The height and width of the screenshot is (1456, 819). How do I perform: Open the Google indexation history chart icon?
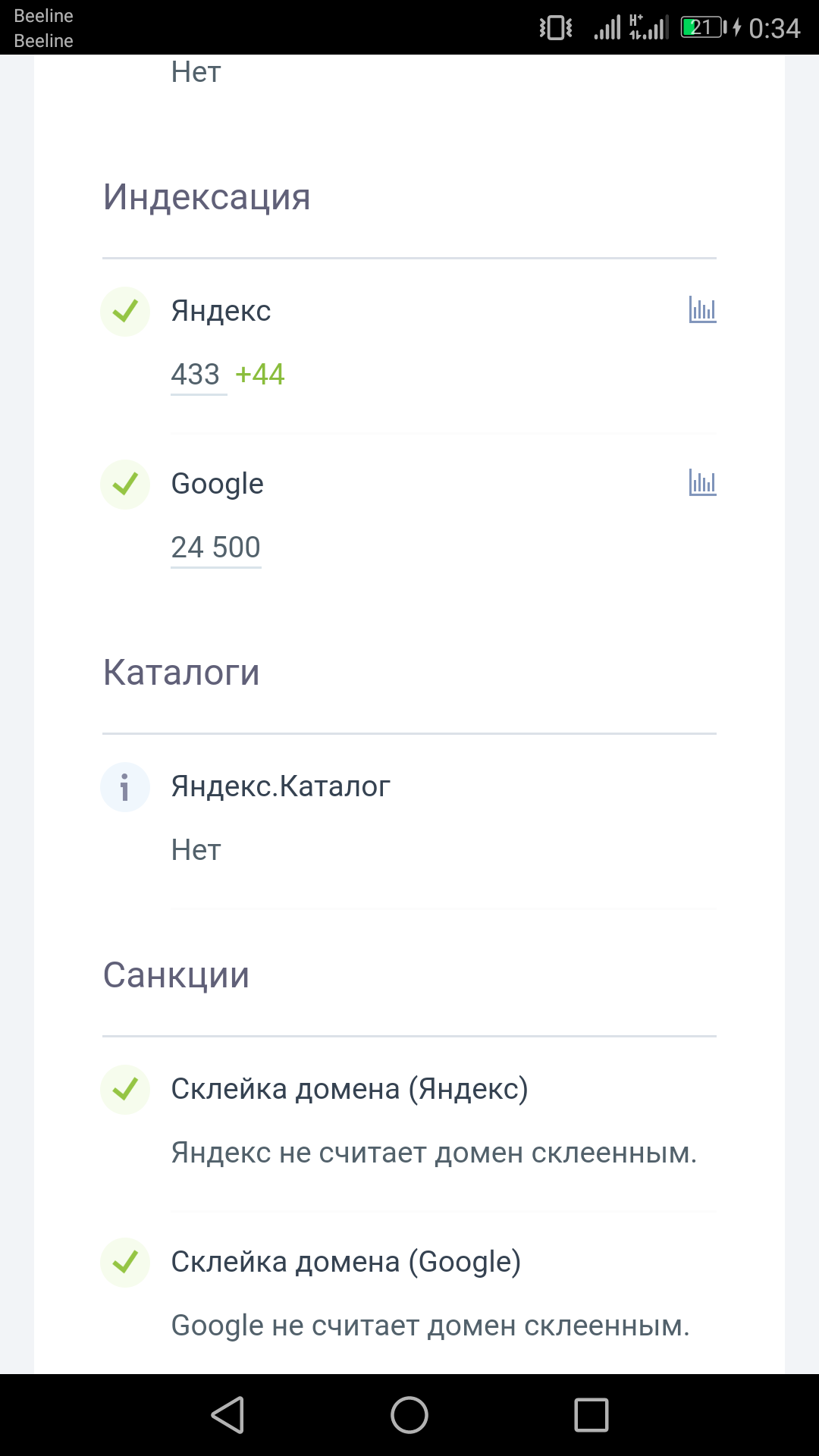702,482
